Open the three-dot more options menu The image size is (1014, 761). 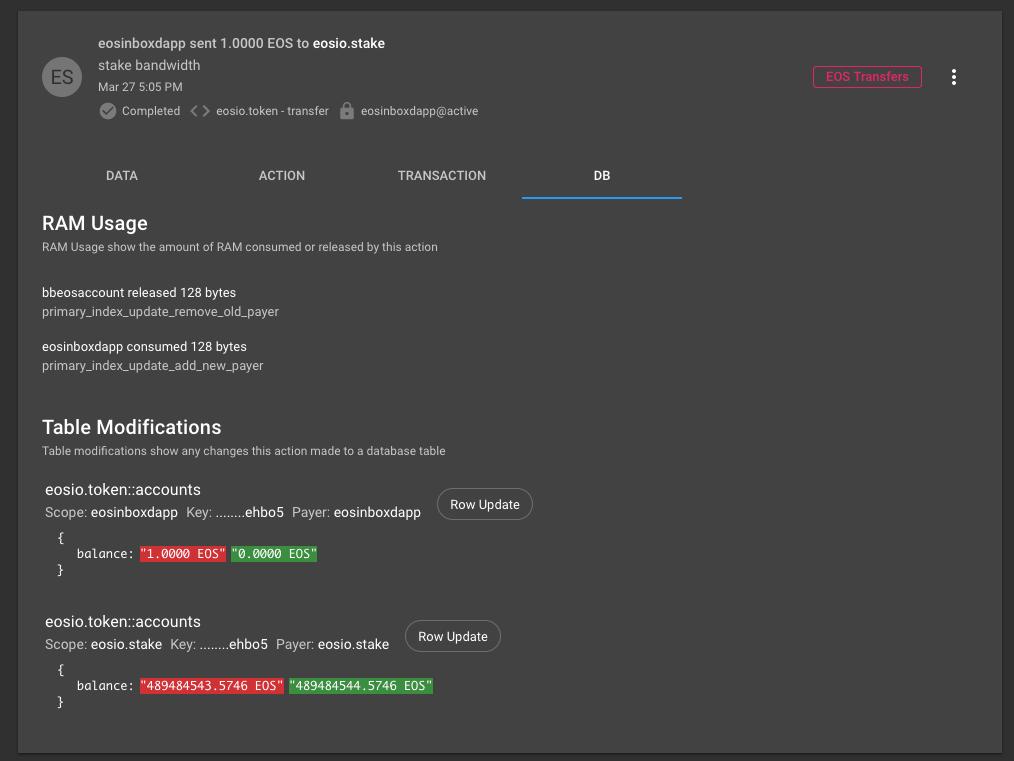[953, 77]
